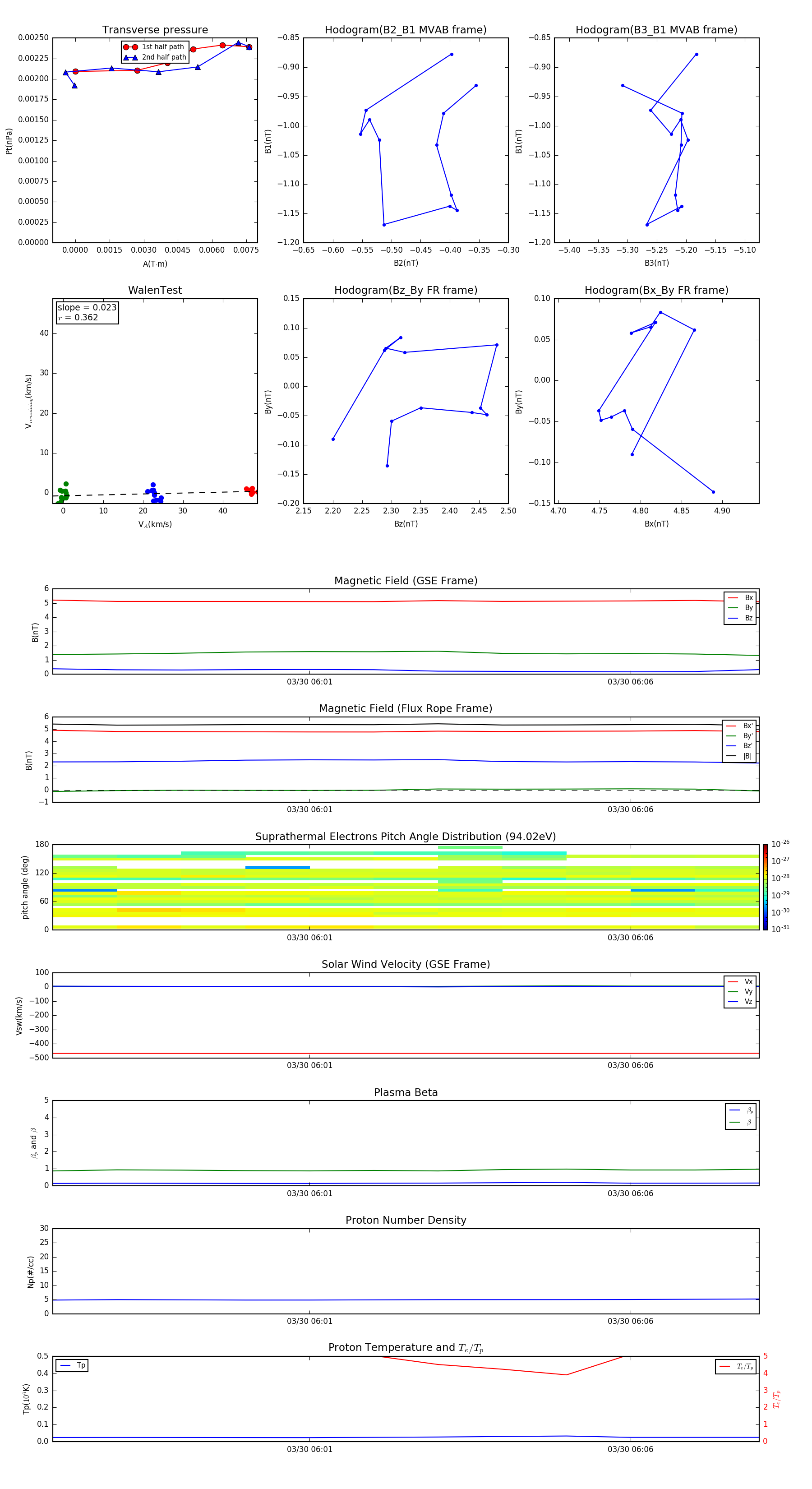Click the "Solar Wind Velocity (GSE Frame)" title
The image size is (812, 1489).
406,964
